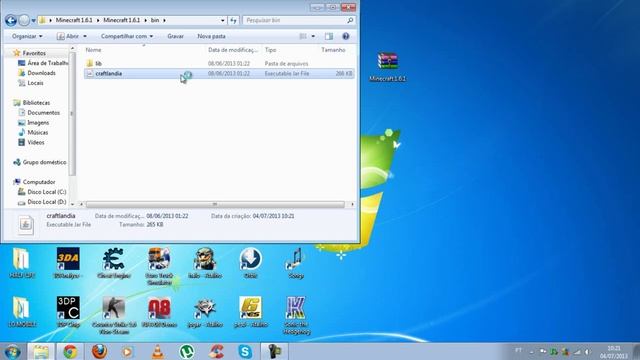Select Disco Local (C:) drive
The height and width of the screenshot is (360, 640).
coord(42,192)
